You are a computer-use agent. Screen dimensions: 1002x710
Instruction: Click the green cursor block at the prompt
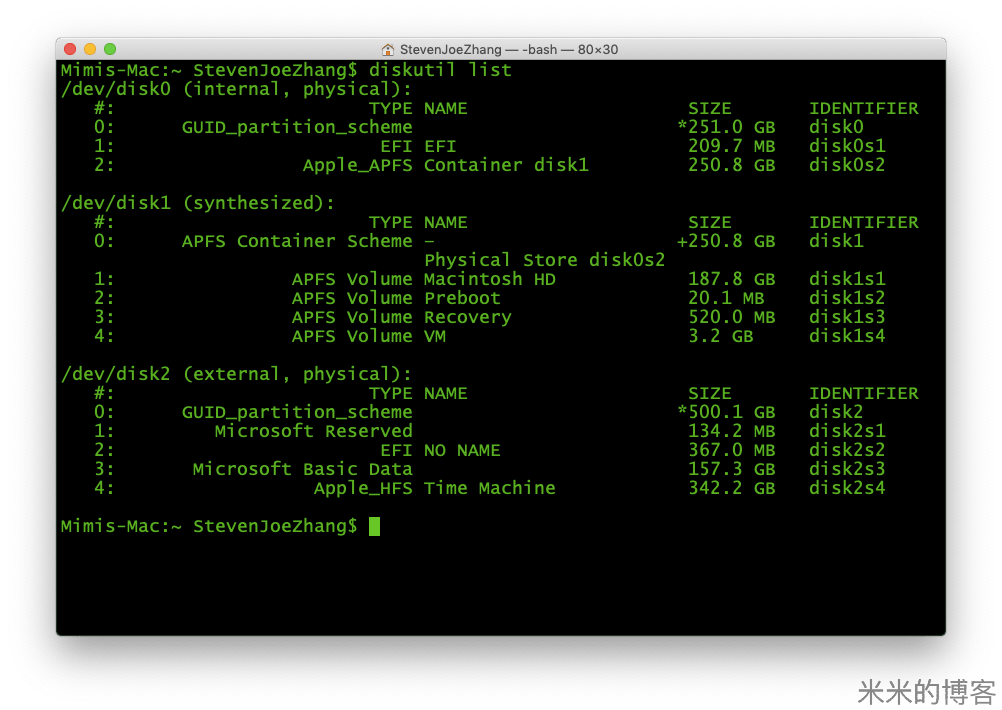pyautogui.click(x=374, y=526)
